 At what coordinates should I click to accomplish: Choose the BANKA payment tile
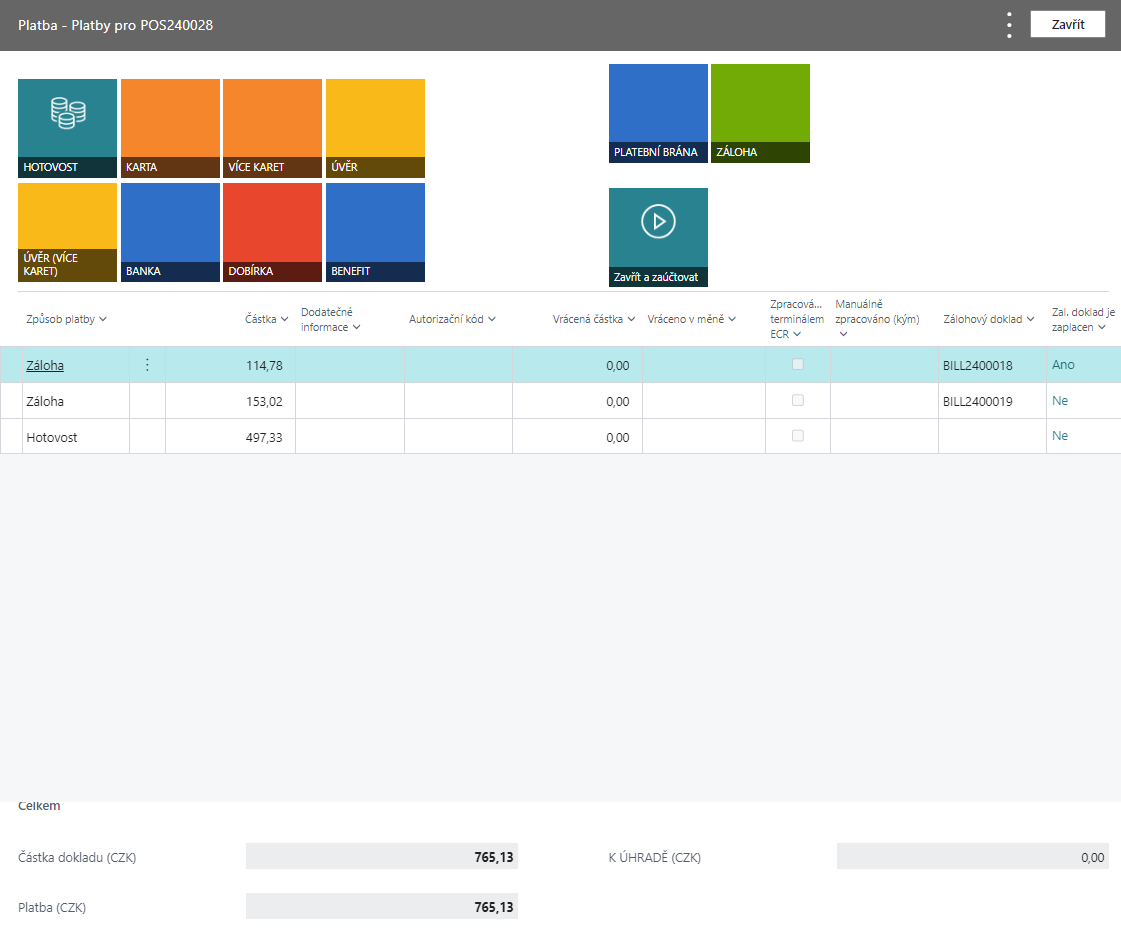click(170, 232)
